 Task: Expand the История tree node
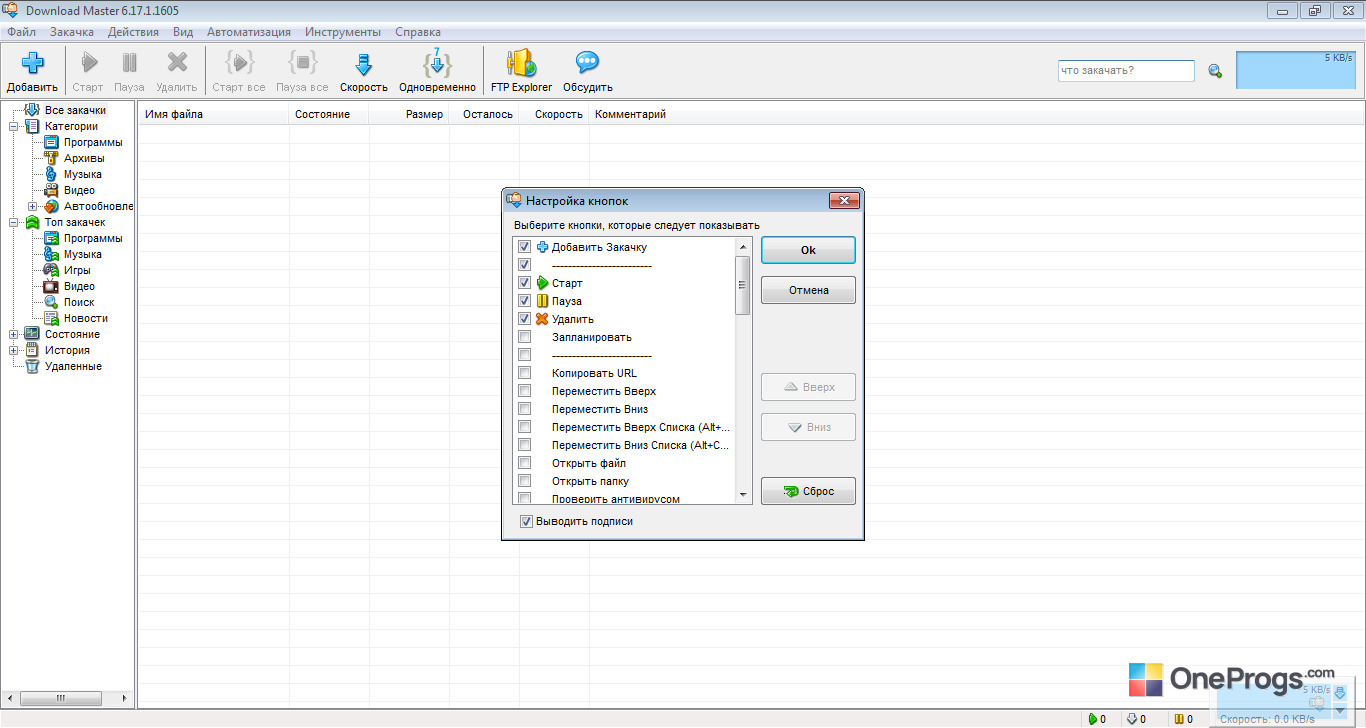click(x=14, y=350)
